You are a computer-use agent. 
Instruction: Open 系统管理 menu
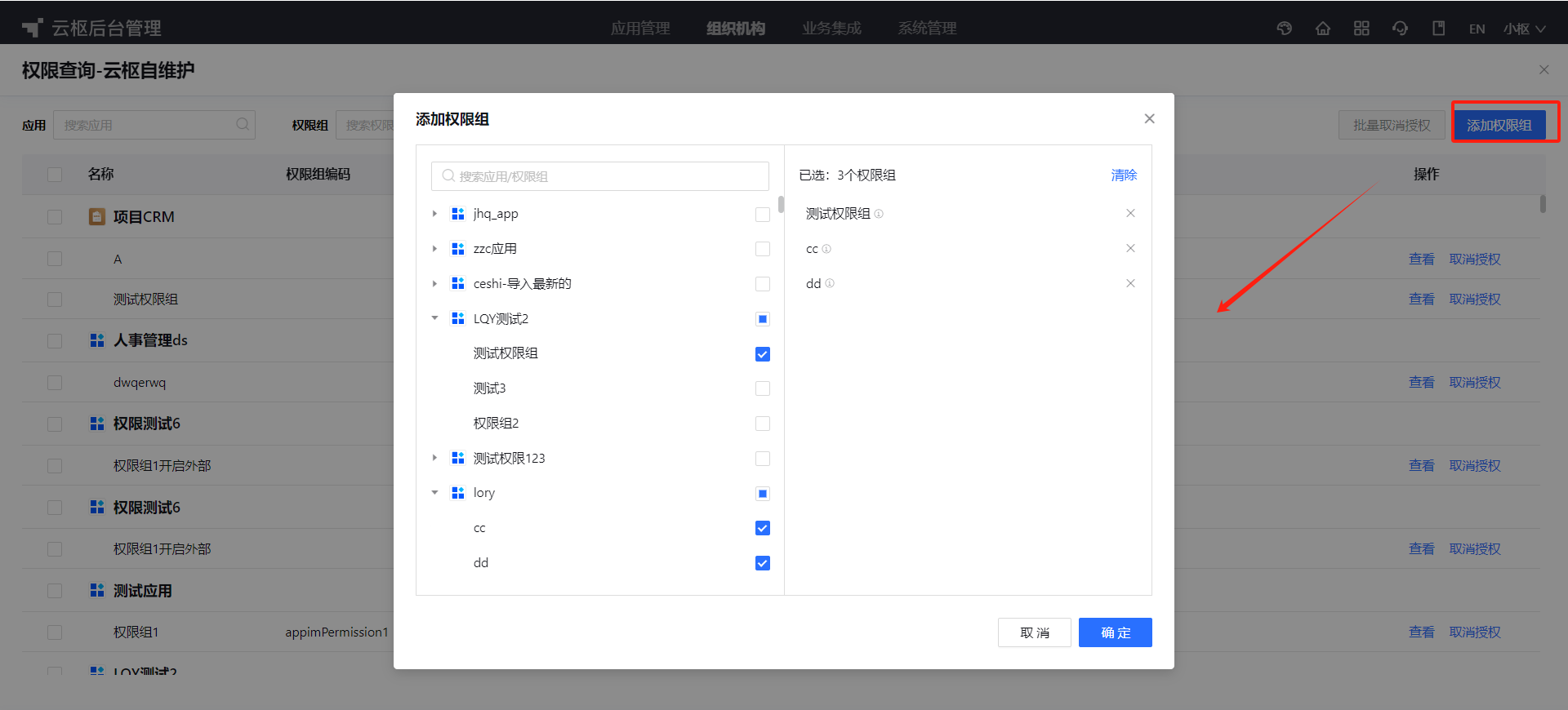tap(927, 29)
